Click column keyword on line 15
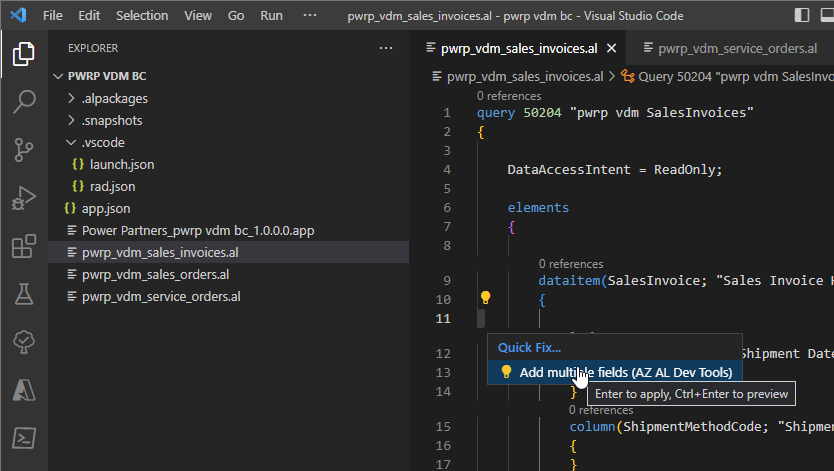Viewport: 834px width, 471px height. [x=592, y=426]
